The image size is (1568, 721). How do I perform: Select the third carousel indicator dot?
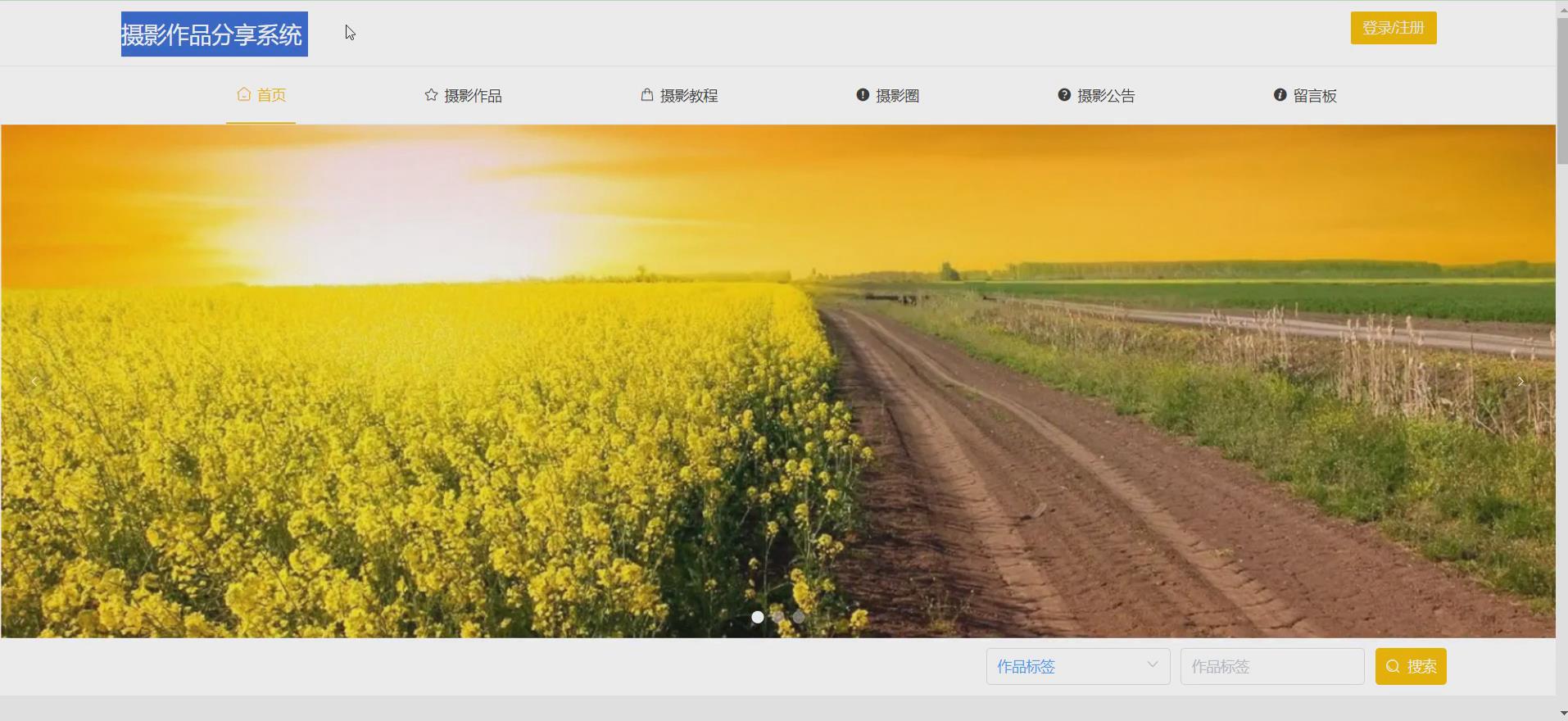point(799,617)
